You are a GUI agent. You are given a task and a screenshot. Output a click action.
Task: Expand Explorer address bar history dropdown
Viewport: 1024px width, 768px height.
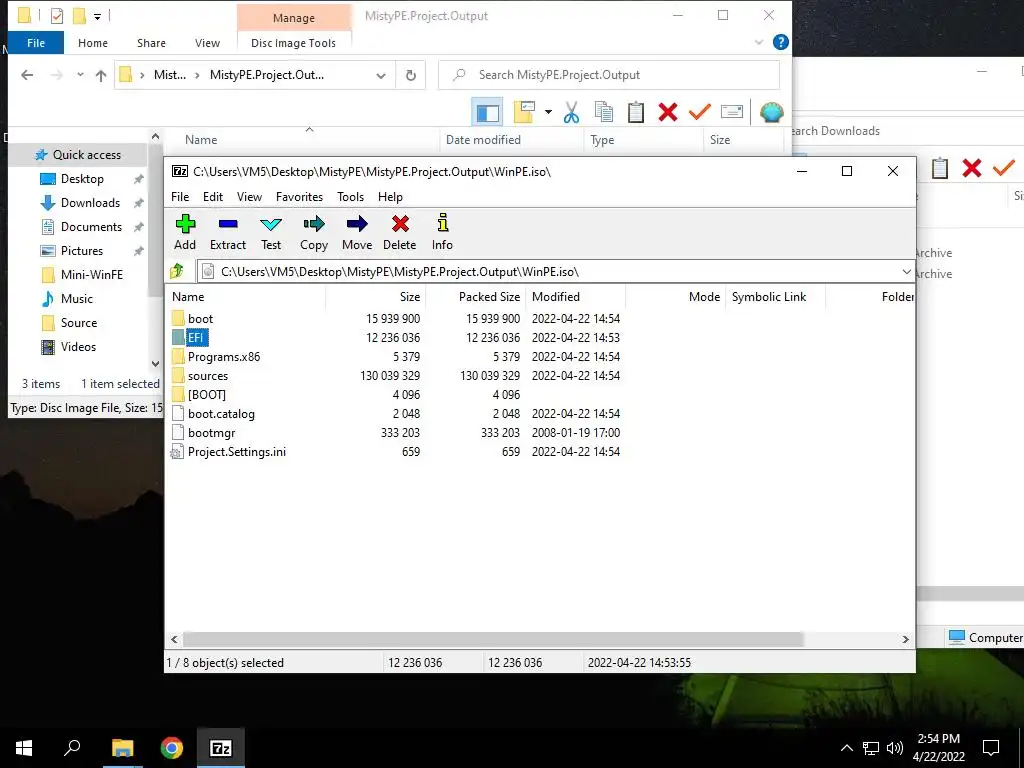[381, 76]
